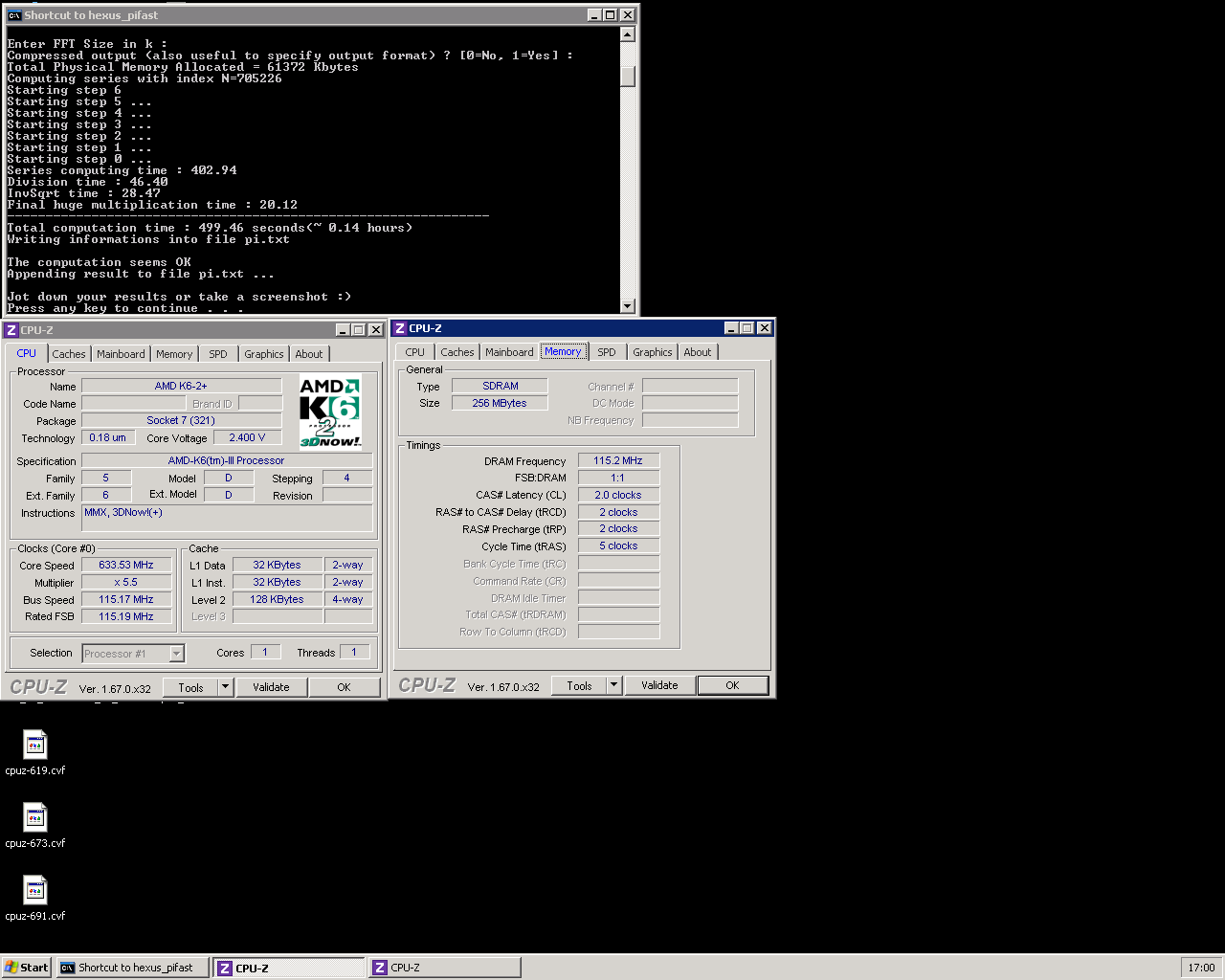Open About tab in left CPU-Z window
This screenshot has width=1225, height=980.
point(309,354)
